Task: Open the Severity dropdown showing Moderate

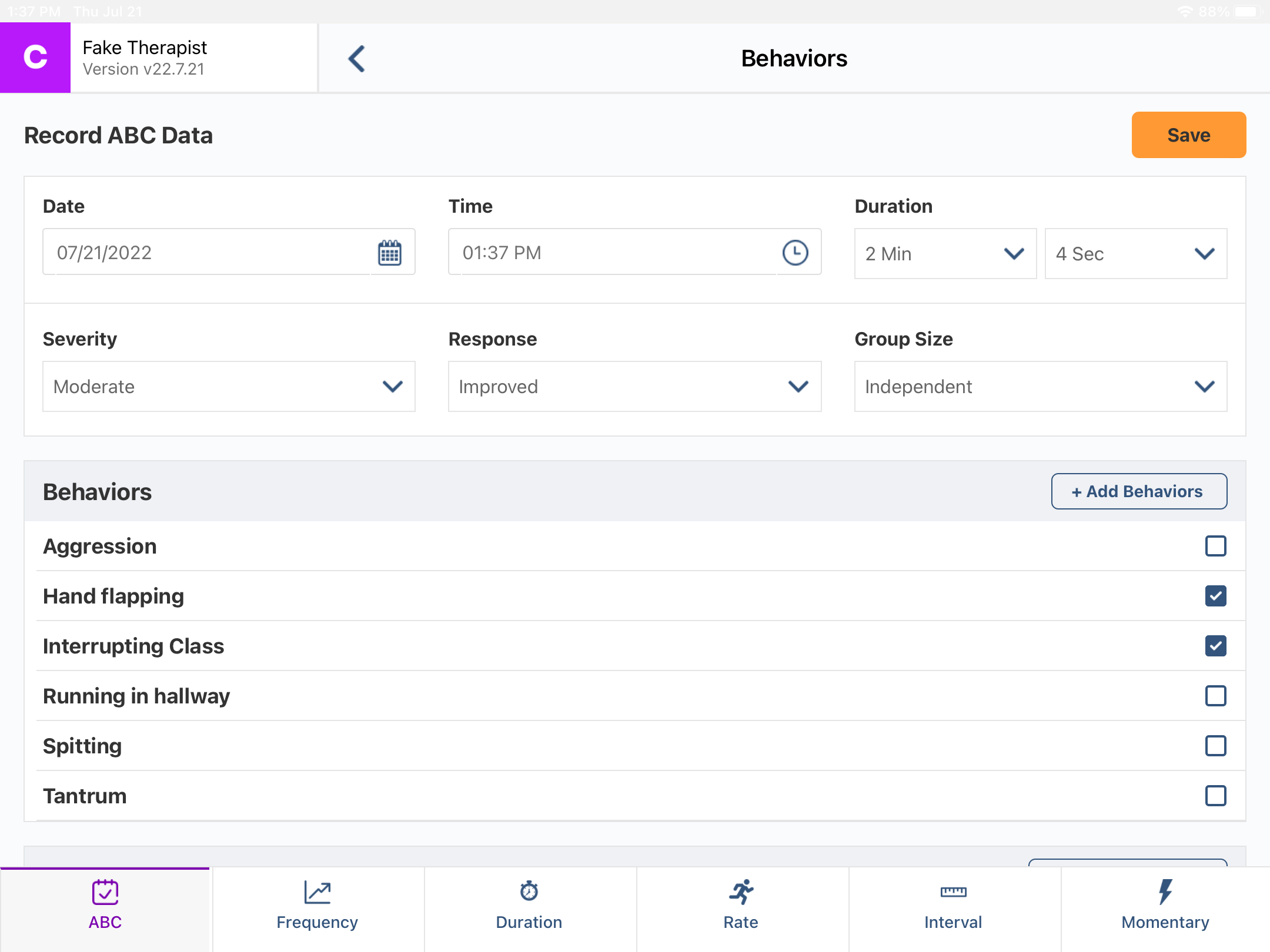Action: (228, 386)
